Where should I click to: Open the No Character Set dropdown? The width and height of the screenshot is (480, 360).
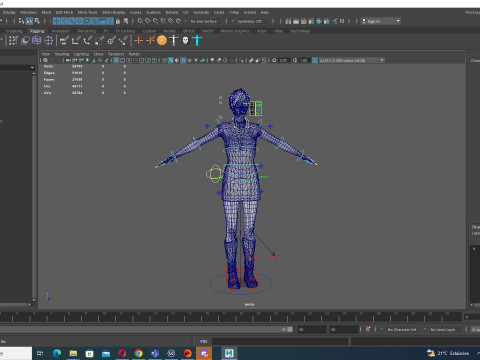(x=404, y=329)
